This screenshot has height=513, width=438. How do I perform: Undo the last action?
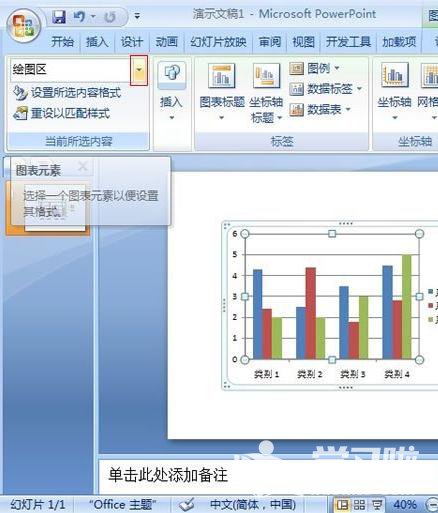pos(79,16)
